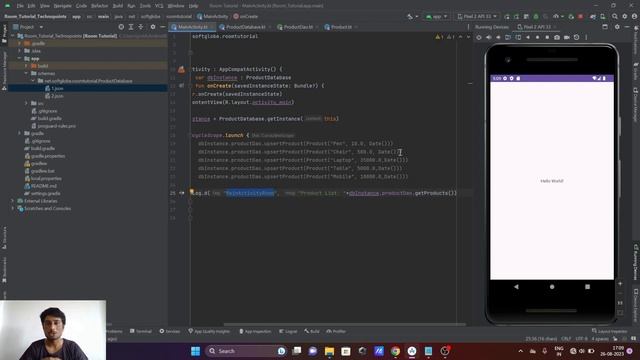The image size is (640, 360).
Task: Open the App Quality Insights tool window
Action: 209,331
